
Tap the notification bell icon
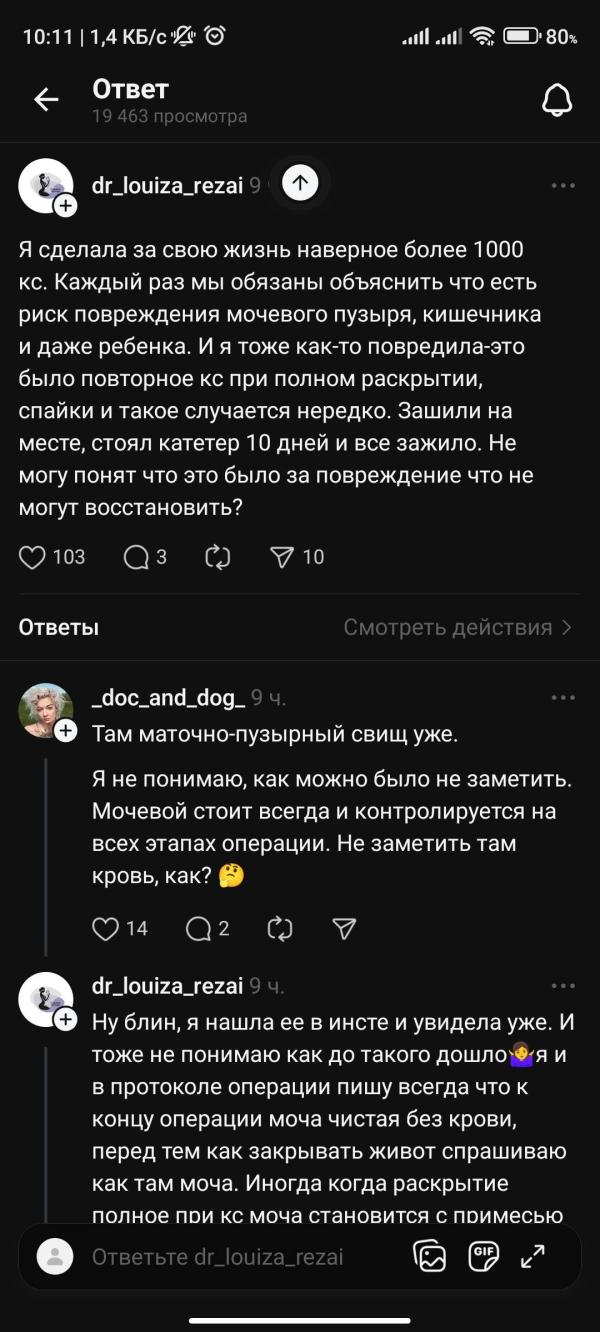pos(556,99)
